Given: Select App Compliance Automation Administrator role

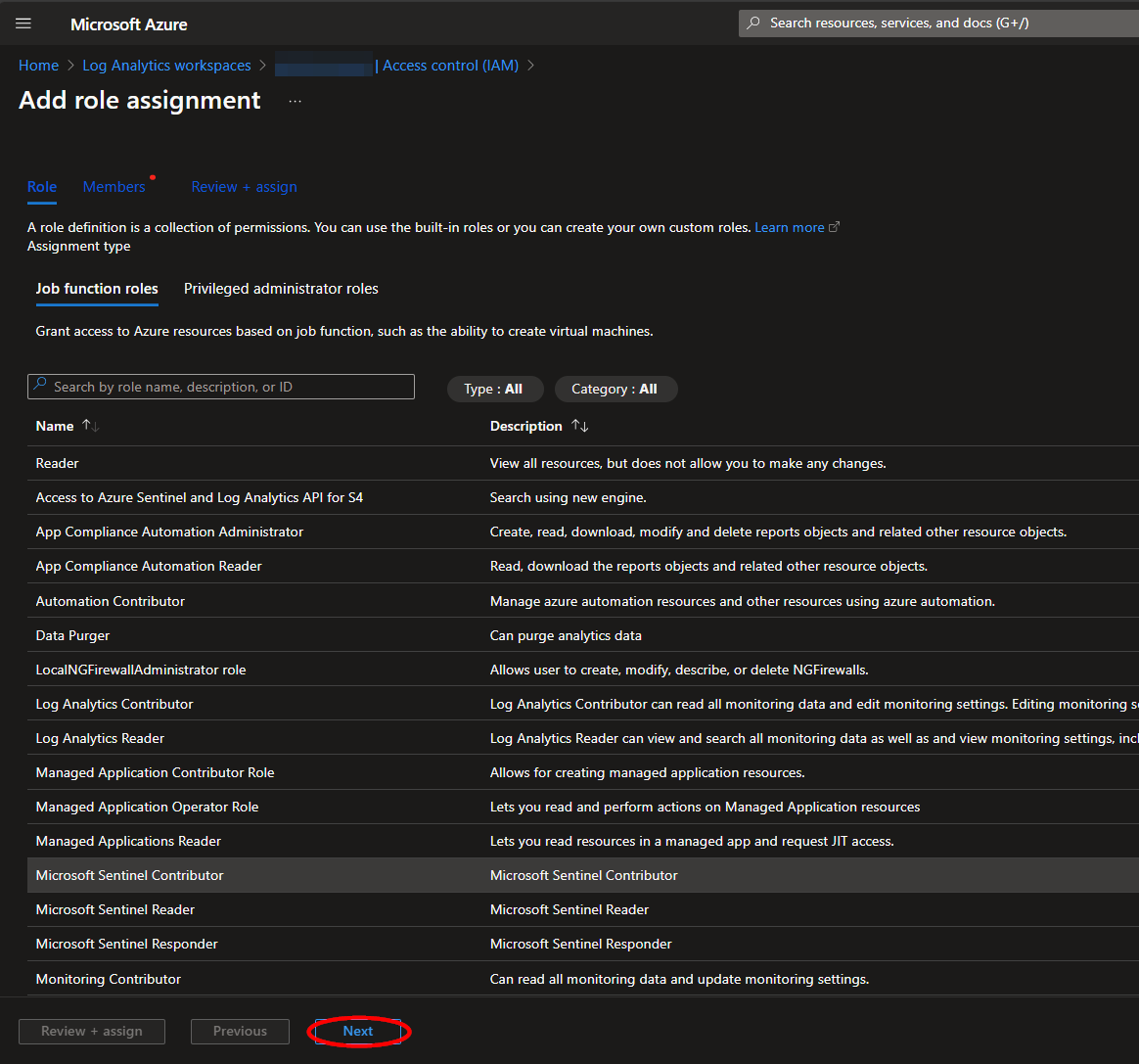Looking at the screenshot, I should click(582, 532).
